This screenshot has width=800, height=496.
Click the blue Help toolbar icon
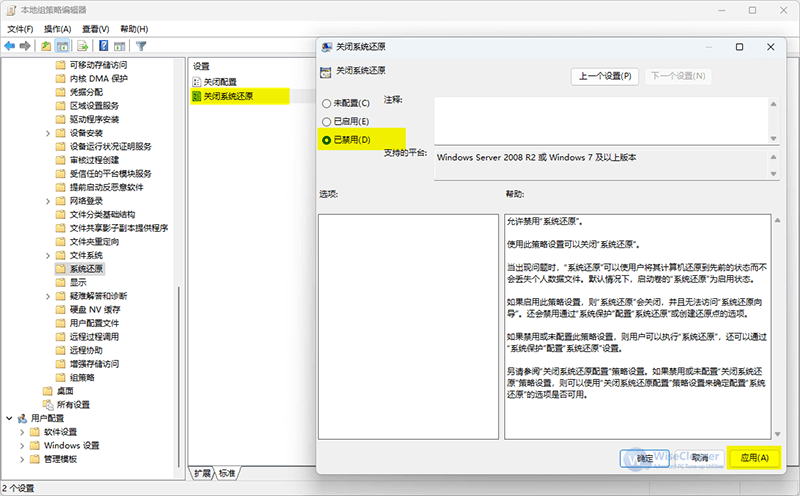(103, 46)
